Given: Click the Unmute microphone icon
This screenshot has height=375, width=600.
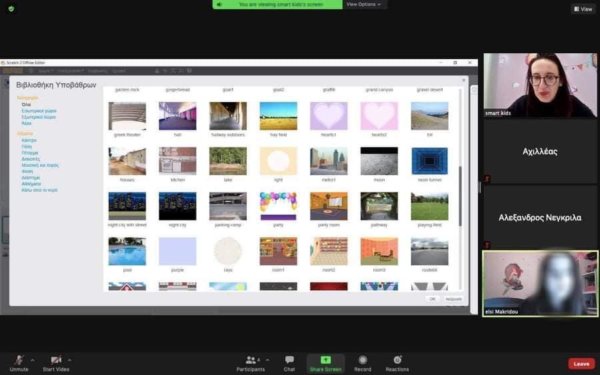Looking at the screenshot, I should 18,360.
